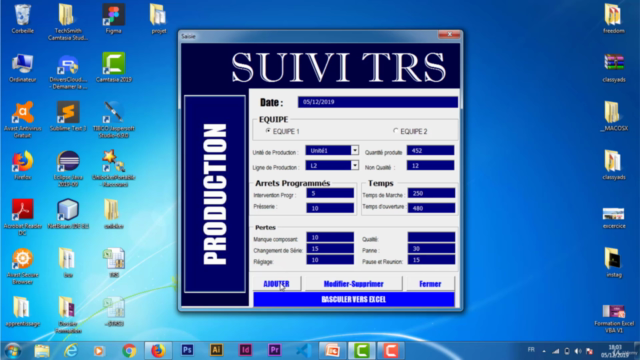This screenshot has width=640, height=360.
Task: Open File Explorer from the taskbar
Action: 42,351
